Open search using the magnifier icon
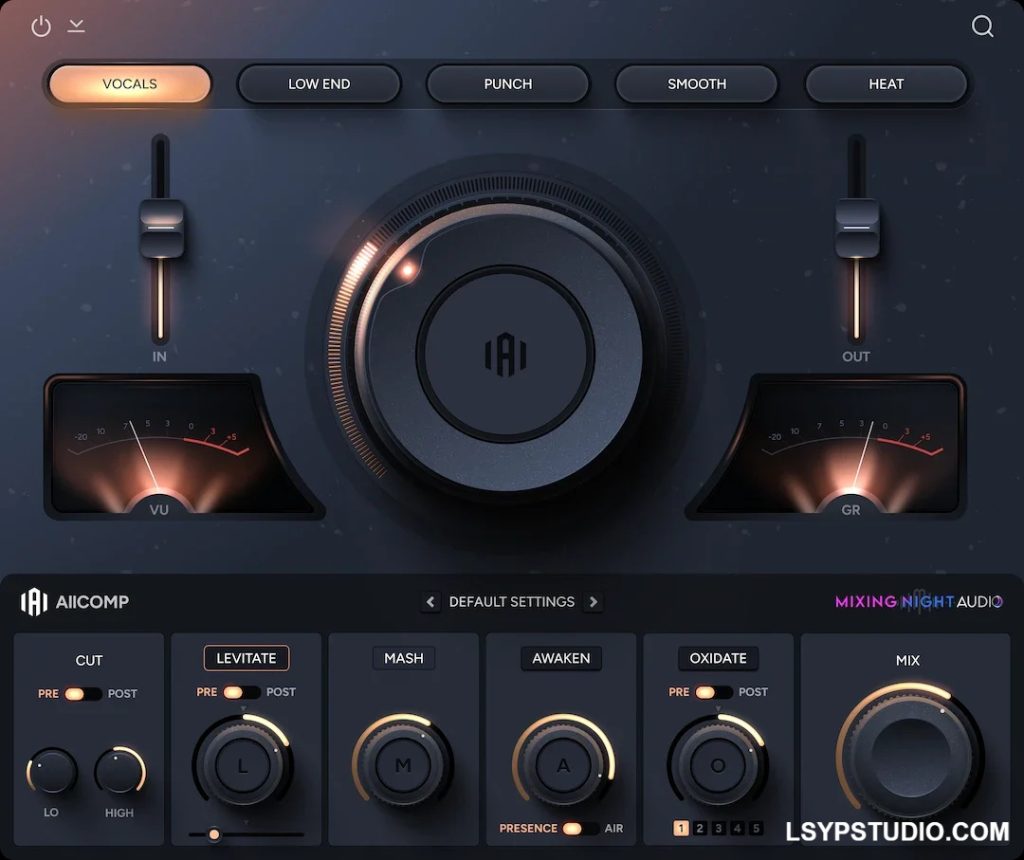Screen dimensions: 1024x860 [x=983, y=27]
